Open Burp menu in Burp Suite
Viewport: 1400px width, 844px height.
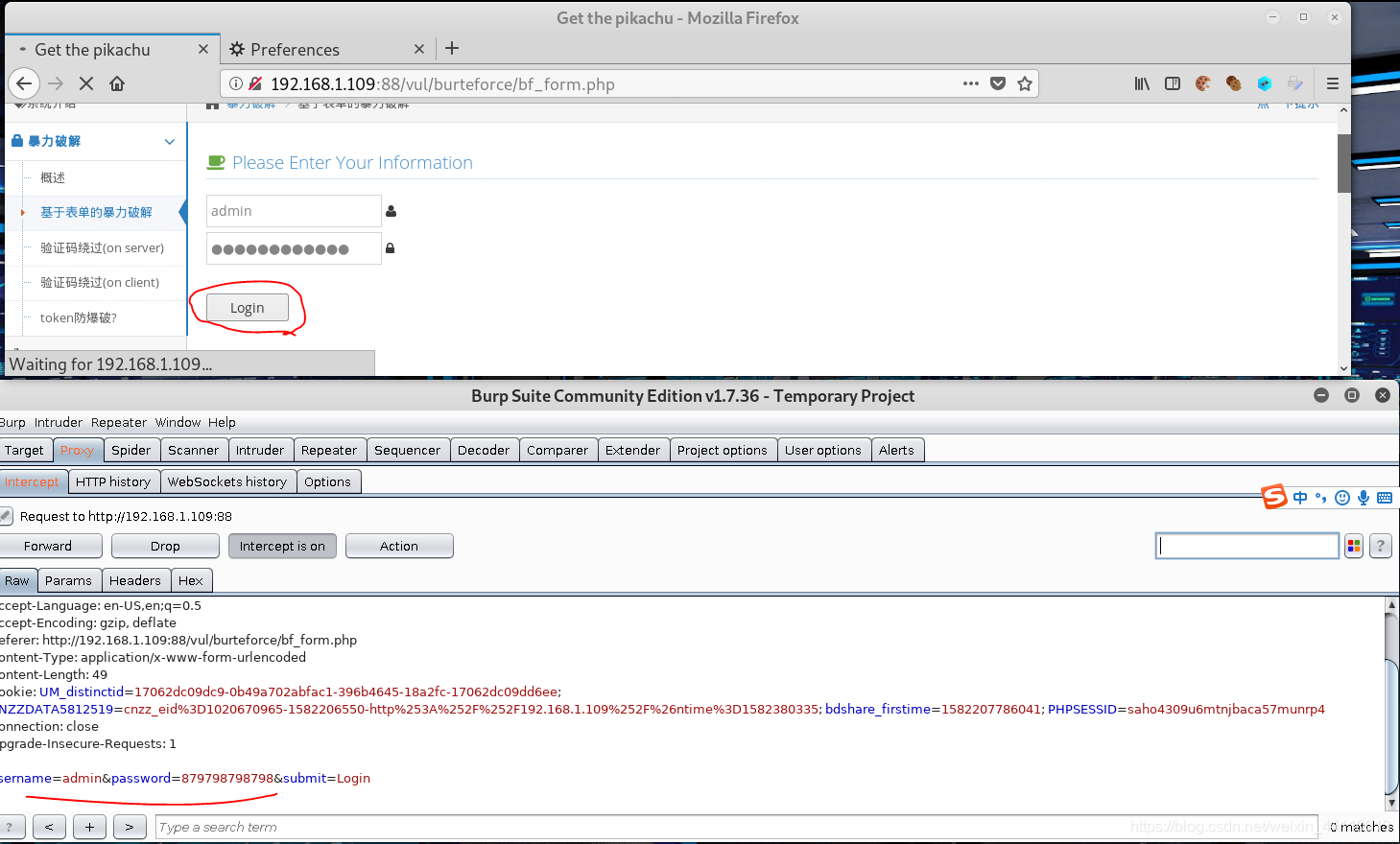click(x=12, y=422)
